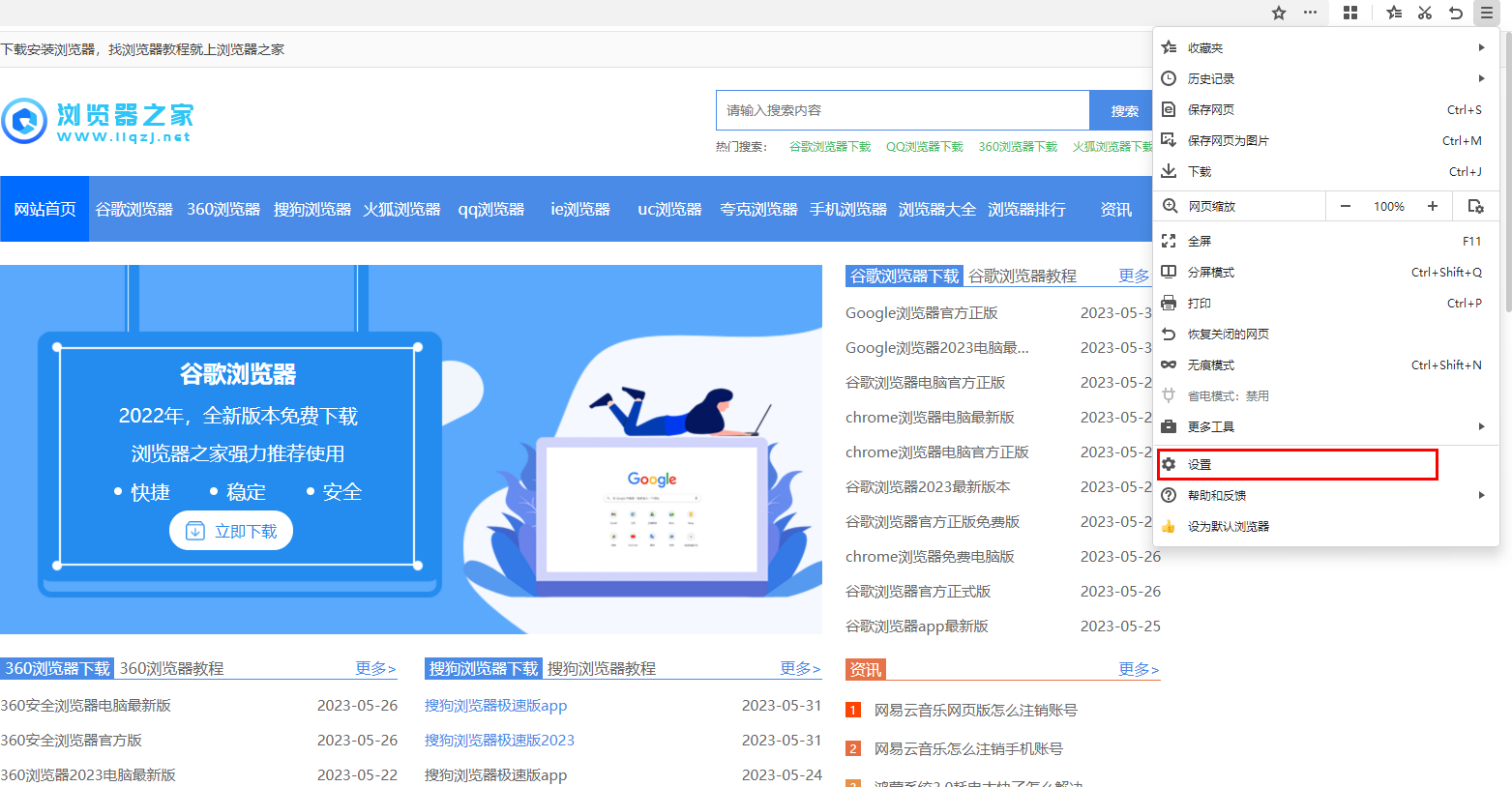Viewport: 1512px width, 787px height.
Task: Switch to 搜狗浏览器教程 section tab
Action: (602, 669)
